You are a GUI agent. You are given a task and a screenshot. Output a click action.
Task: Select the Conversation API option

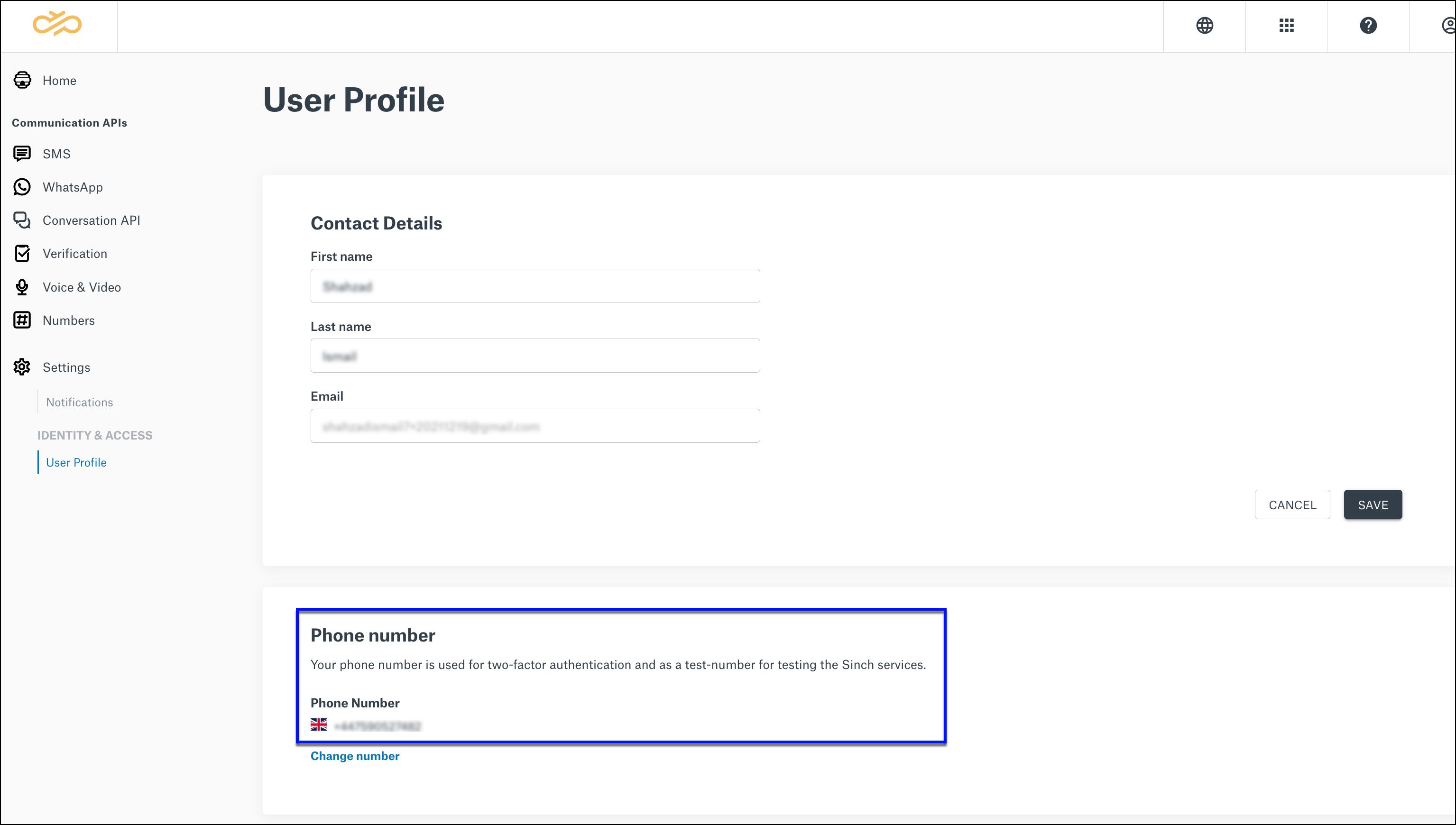coord(90,219)
